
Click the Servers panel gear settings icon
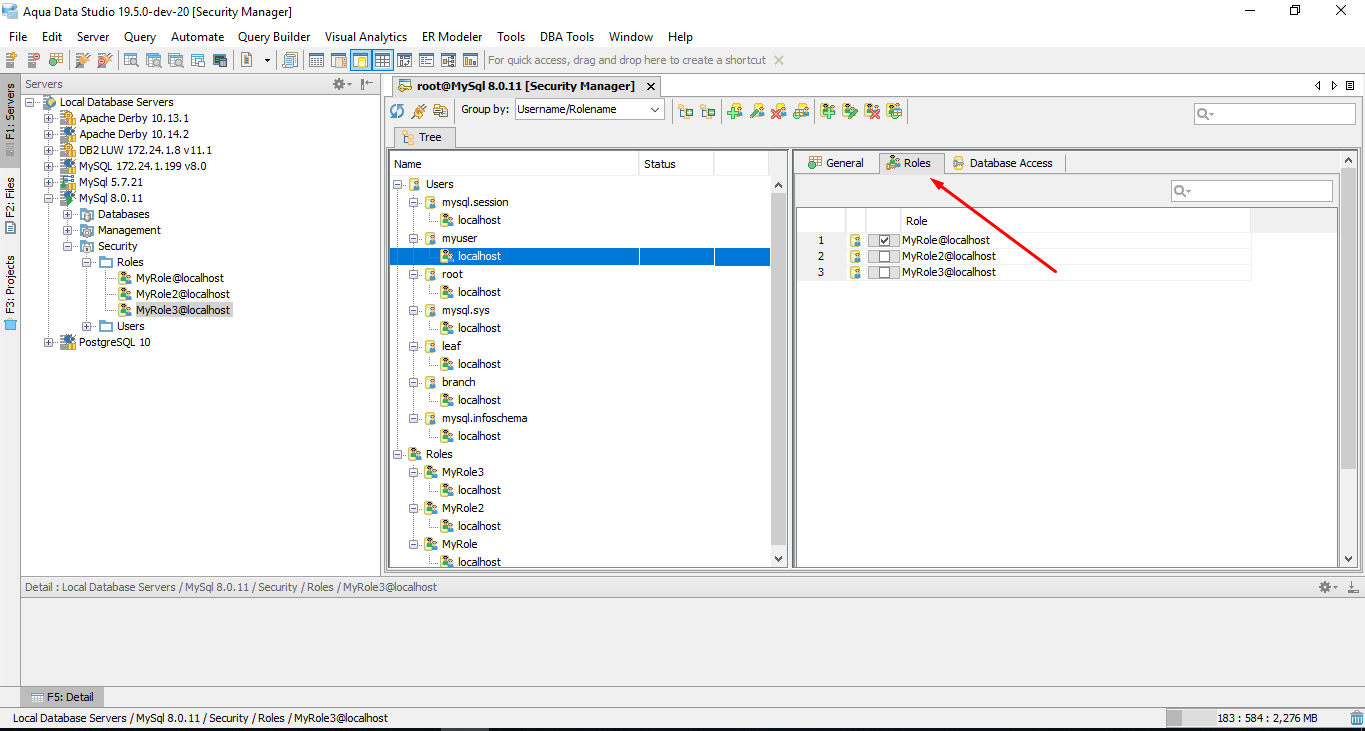click(342, 84)
